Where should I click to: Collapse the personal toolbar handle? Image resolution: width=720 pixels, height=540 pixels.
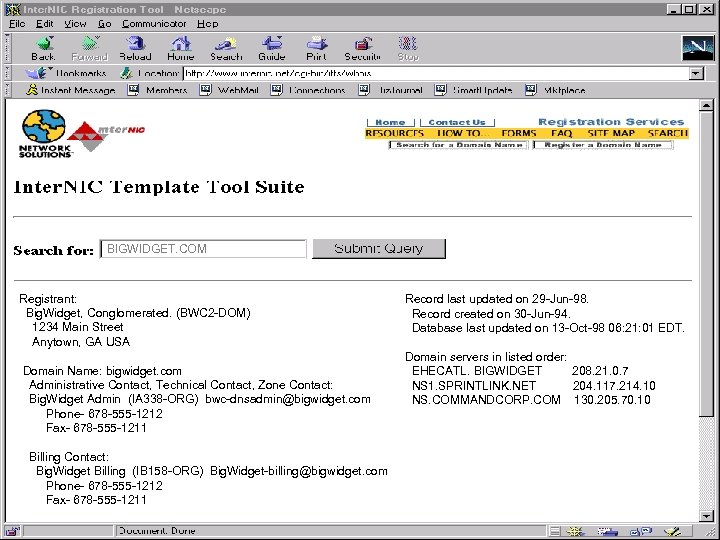tap(7, 90)
